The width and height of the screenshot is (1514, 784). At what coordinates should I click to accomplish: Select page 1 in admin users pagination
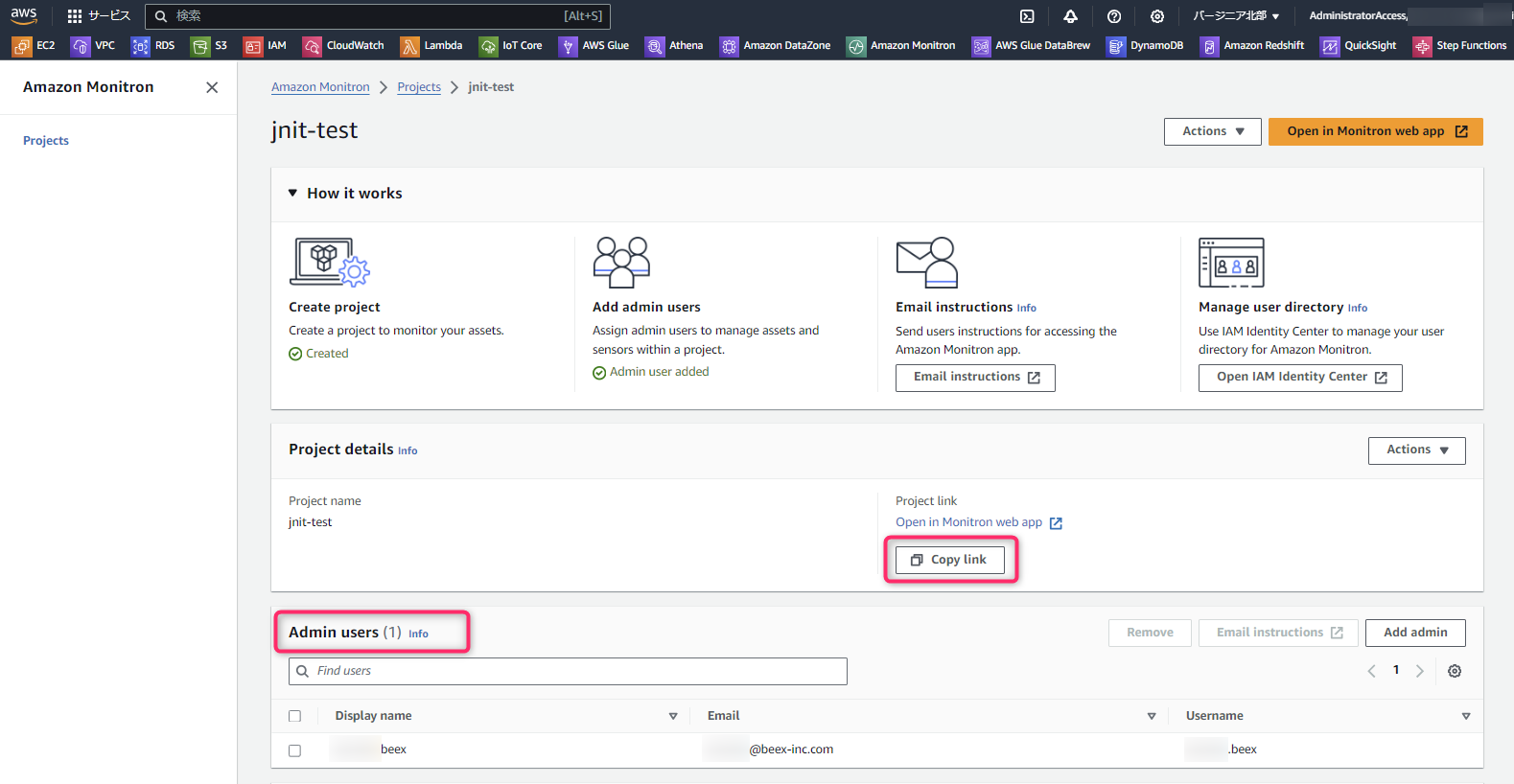1396,670
